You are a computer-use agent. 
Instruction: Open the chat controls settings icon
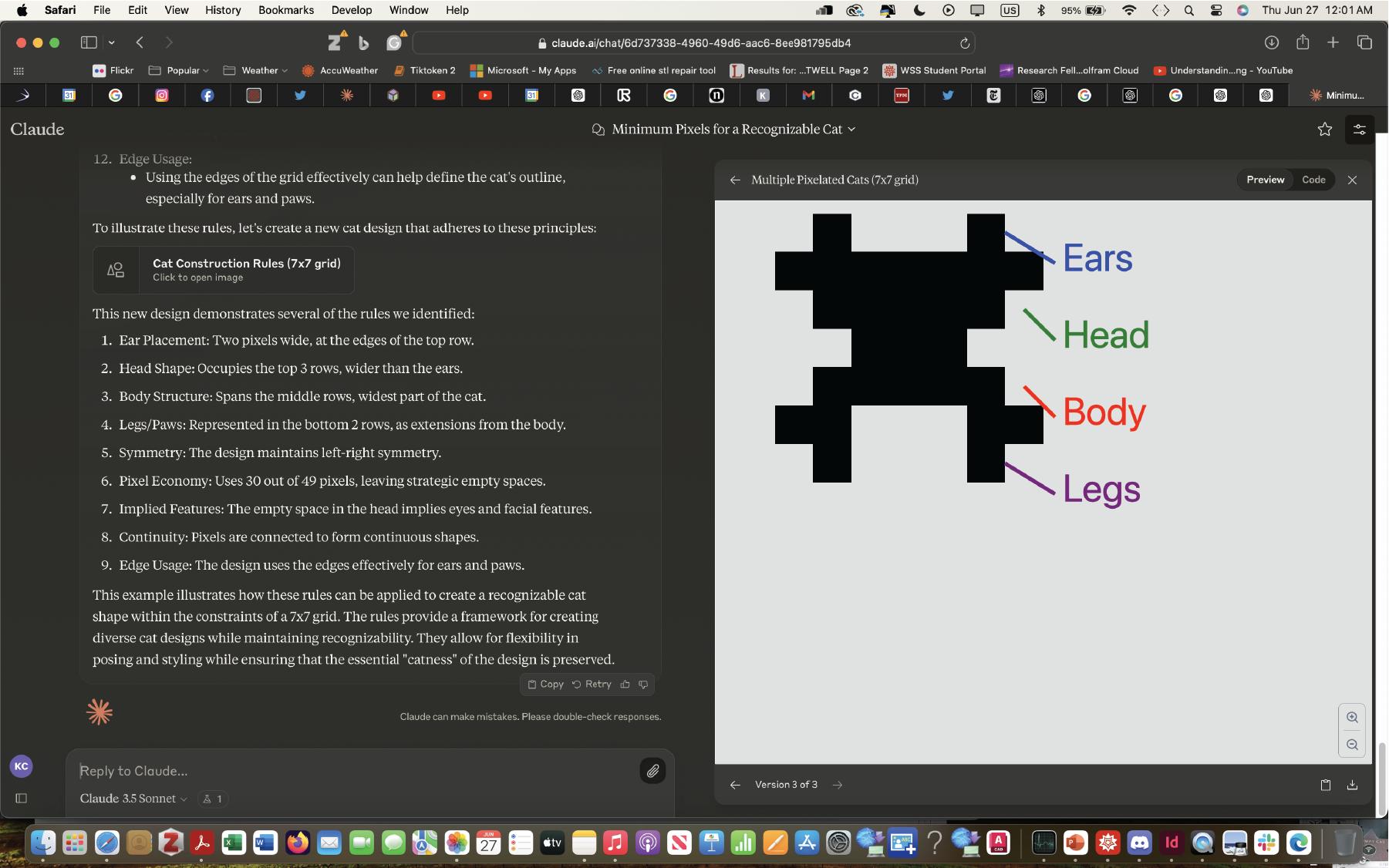click(x=1359, y=130)
